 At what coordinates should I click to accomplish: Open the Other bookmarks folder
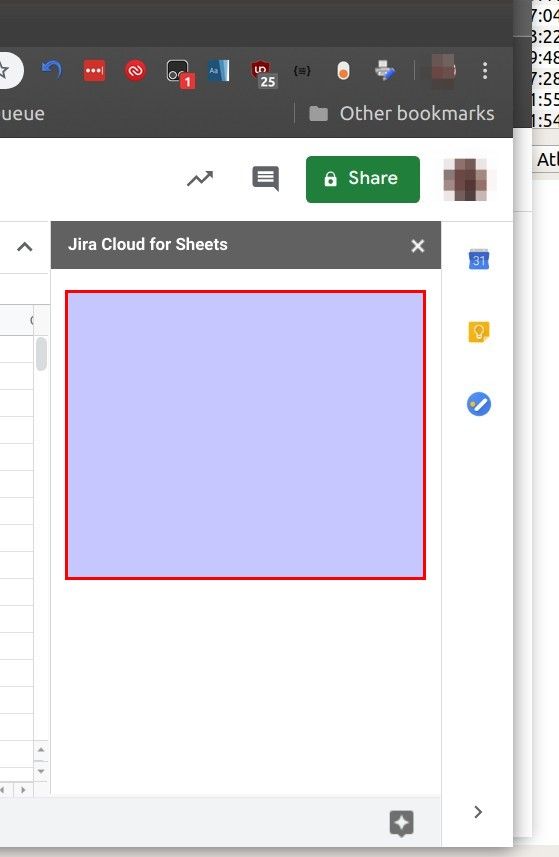coord(402,113)
